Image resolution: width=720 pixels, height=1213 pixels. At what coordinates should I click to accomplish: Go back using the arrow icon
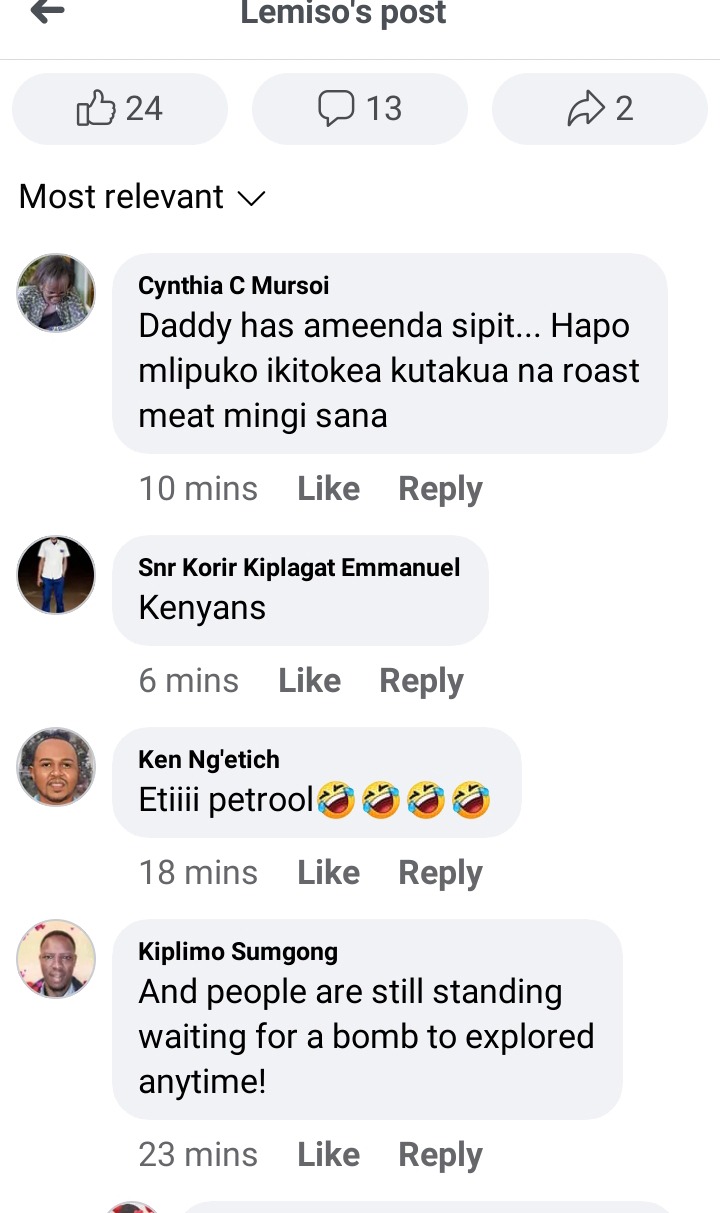pos(48,12)
